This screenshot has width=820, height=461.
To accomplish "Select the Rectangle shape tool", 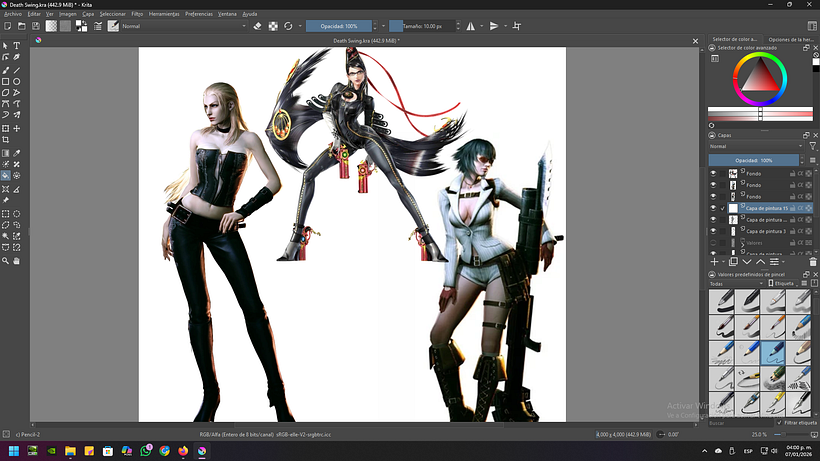I will click(x=6, y=82).
